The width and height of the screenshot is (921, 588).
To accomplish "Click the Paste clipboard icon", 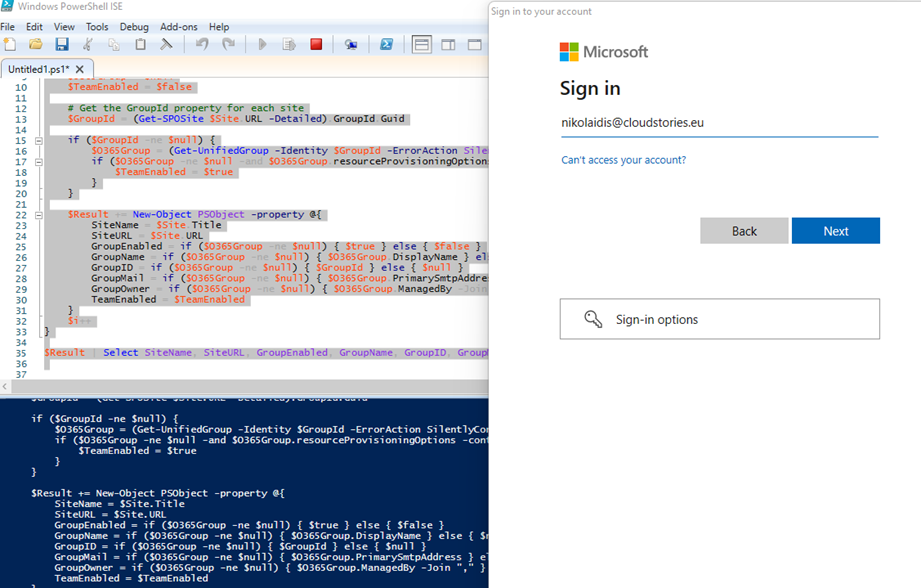I will point(141,45).
